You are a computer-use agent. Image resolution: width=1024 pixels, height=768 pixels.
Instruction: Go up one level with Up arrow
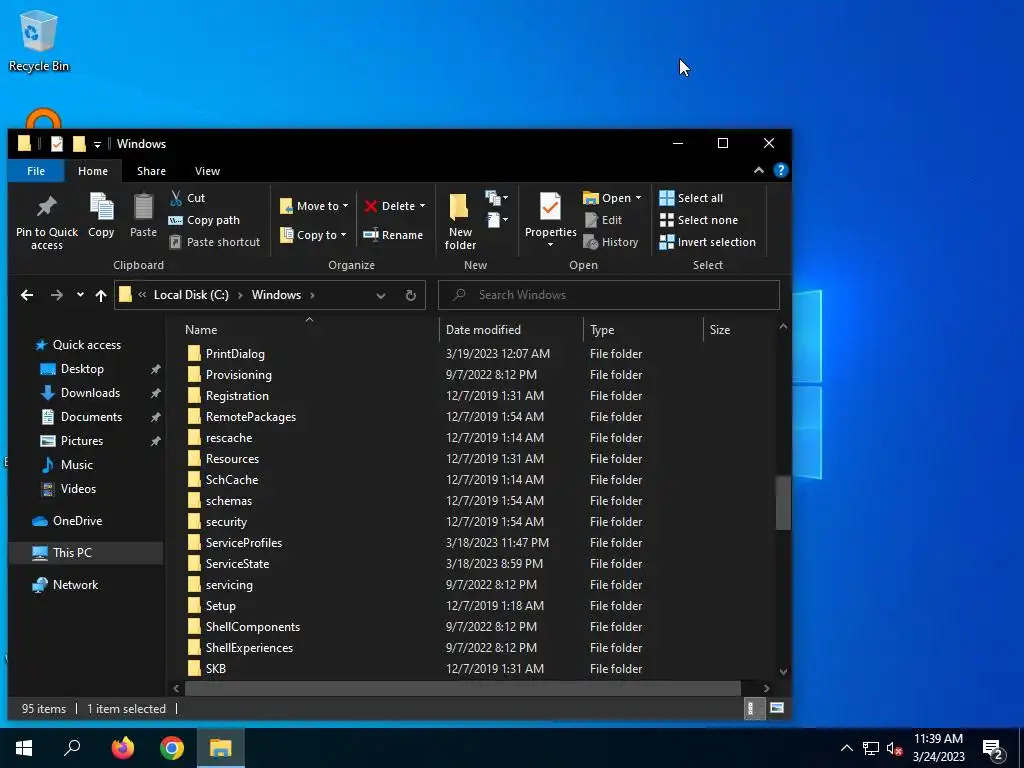[101, 295]
